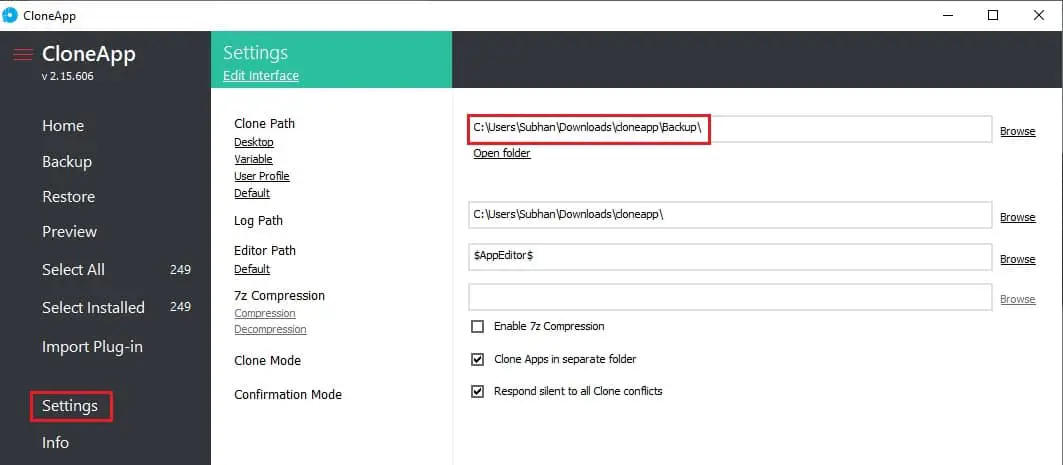Click the Compression link under 7z Compression
This screenshot has width=1063, height=465.
tap(265, 312)
